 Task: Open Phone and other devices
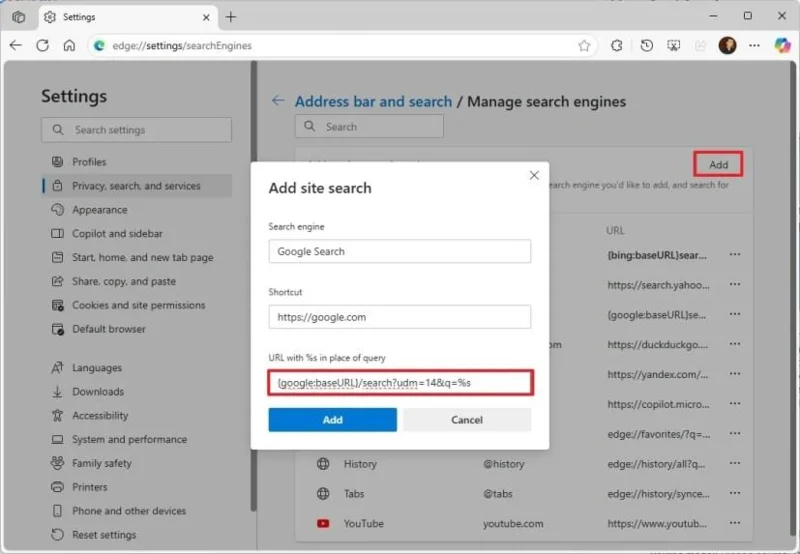[136, 511]
